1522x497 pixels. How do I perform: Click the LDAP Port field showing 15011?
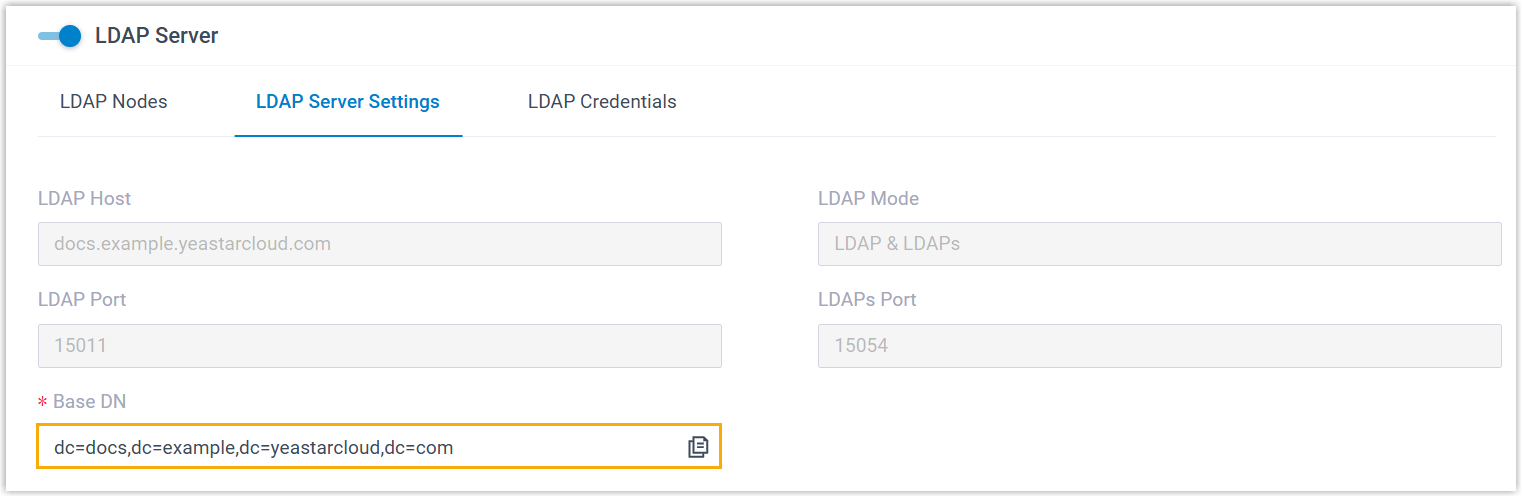379,346
